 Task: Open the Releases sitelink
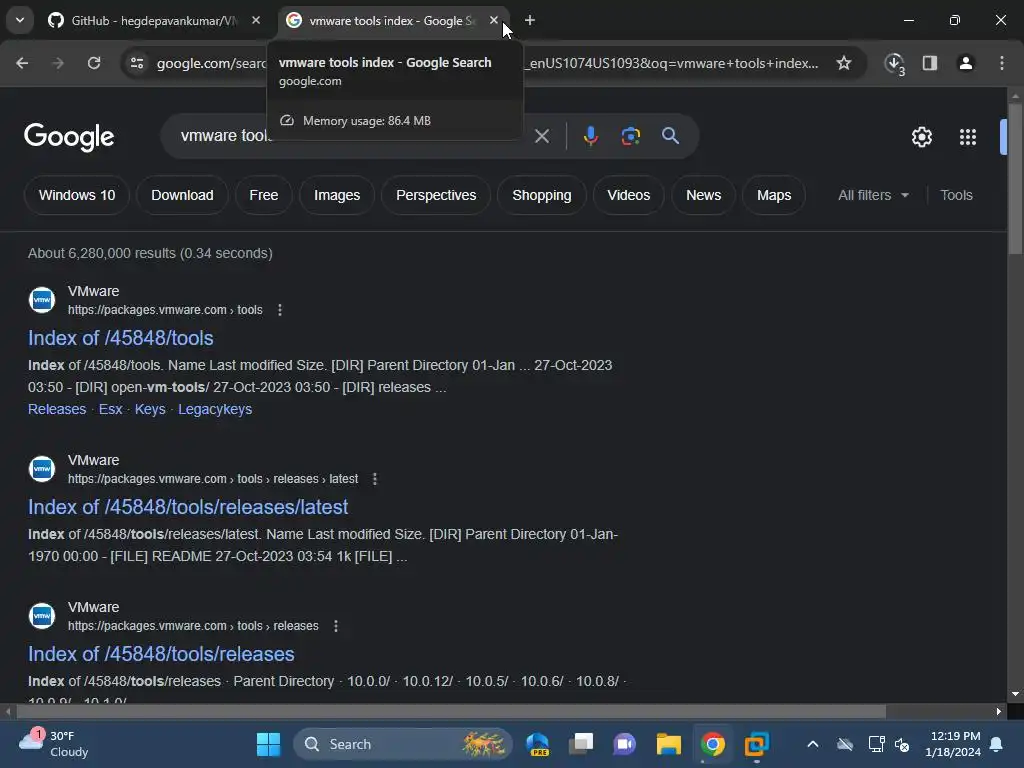click(57, 409)
